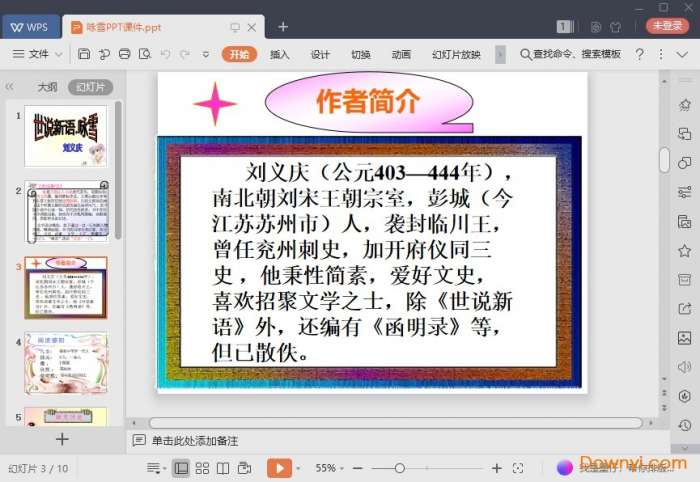Select slide 3 thumbnail 作者简介
This screenshot has width=700, height=482.
coord(66,287)
